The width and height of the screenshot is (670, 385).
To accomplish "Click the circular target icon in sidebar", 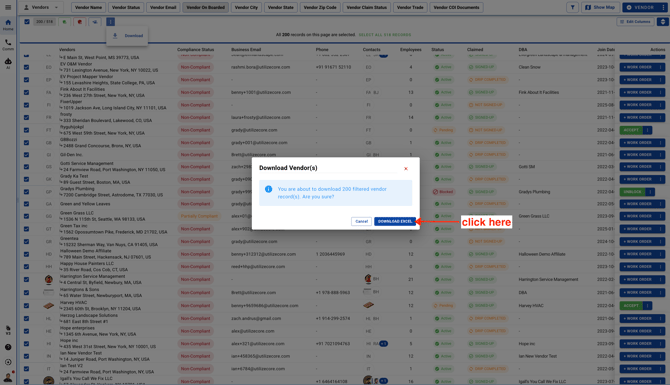I will (8, 362).
